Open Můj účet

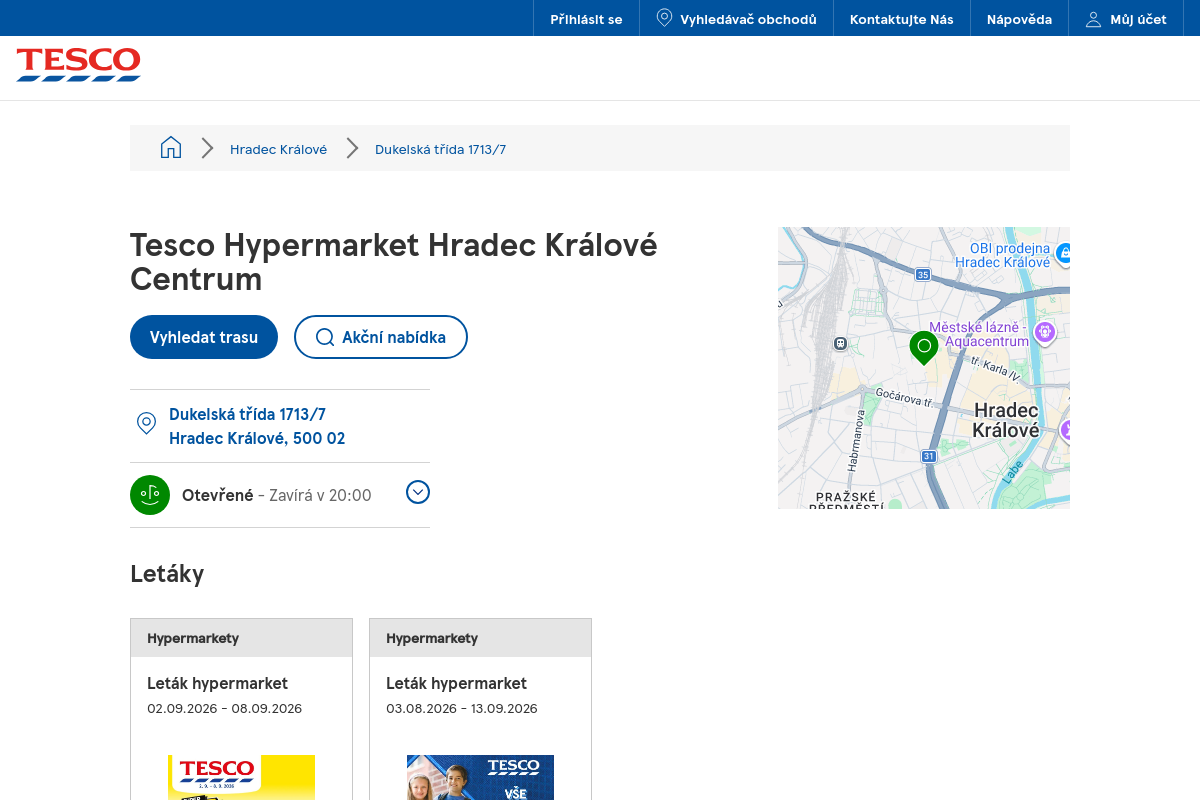(x=1126, y=19)
